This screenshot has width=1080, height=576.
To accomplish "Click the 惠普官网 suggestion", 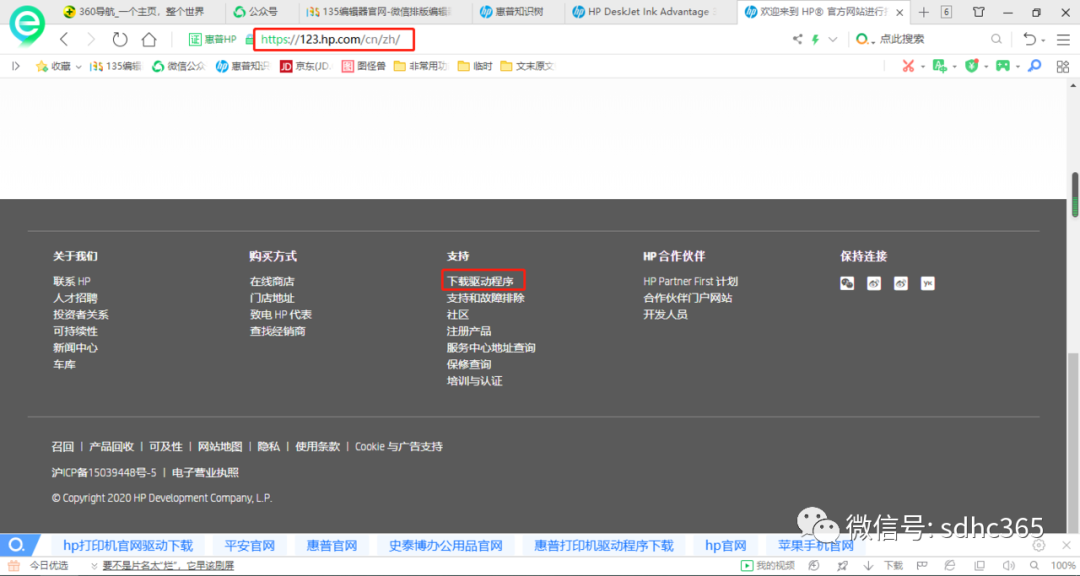I will [x=331, y=546].
